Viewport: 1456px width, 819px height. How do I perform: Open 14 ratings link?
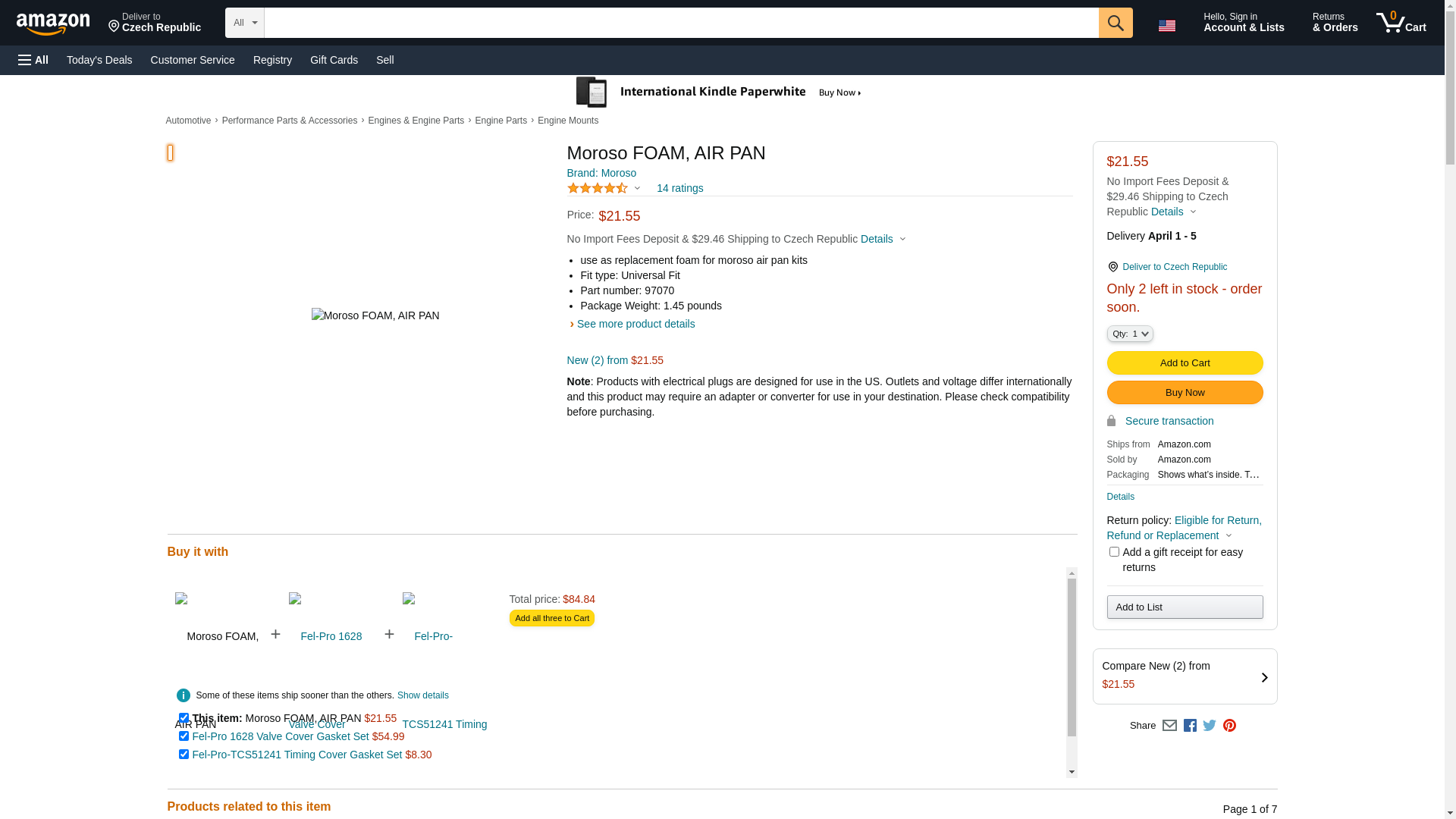[x=679, y=188]
